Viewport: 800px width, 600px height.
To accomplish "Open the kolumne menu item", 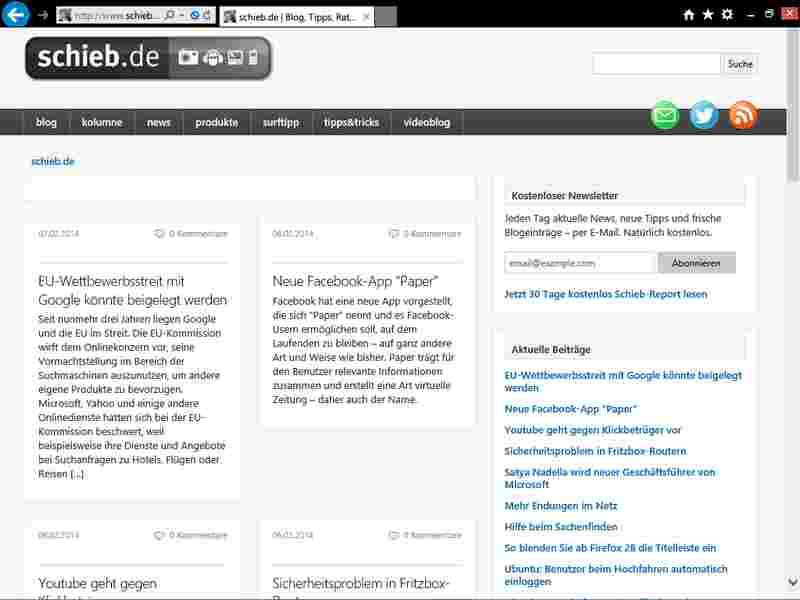I will tap(102, 122).
